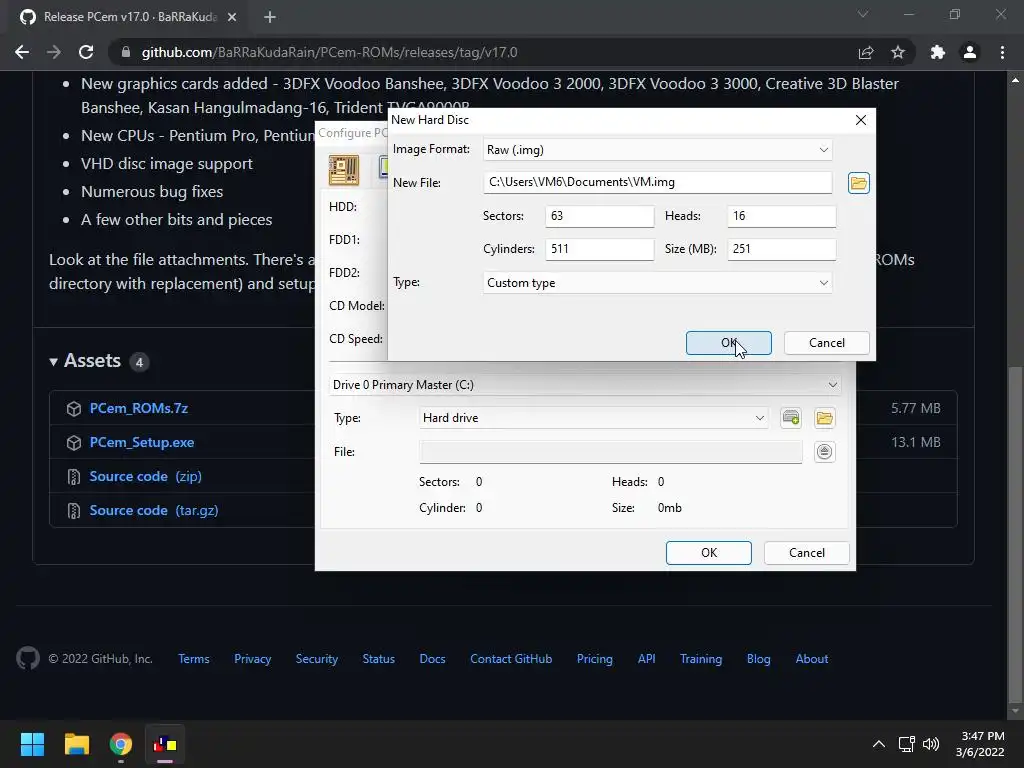The height and width of the screenshot is (768, 1024).
Task: Show hidden tray icons chevron
Action: pyautogui.click(x=879, y=744)
